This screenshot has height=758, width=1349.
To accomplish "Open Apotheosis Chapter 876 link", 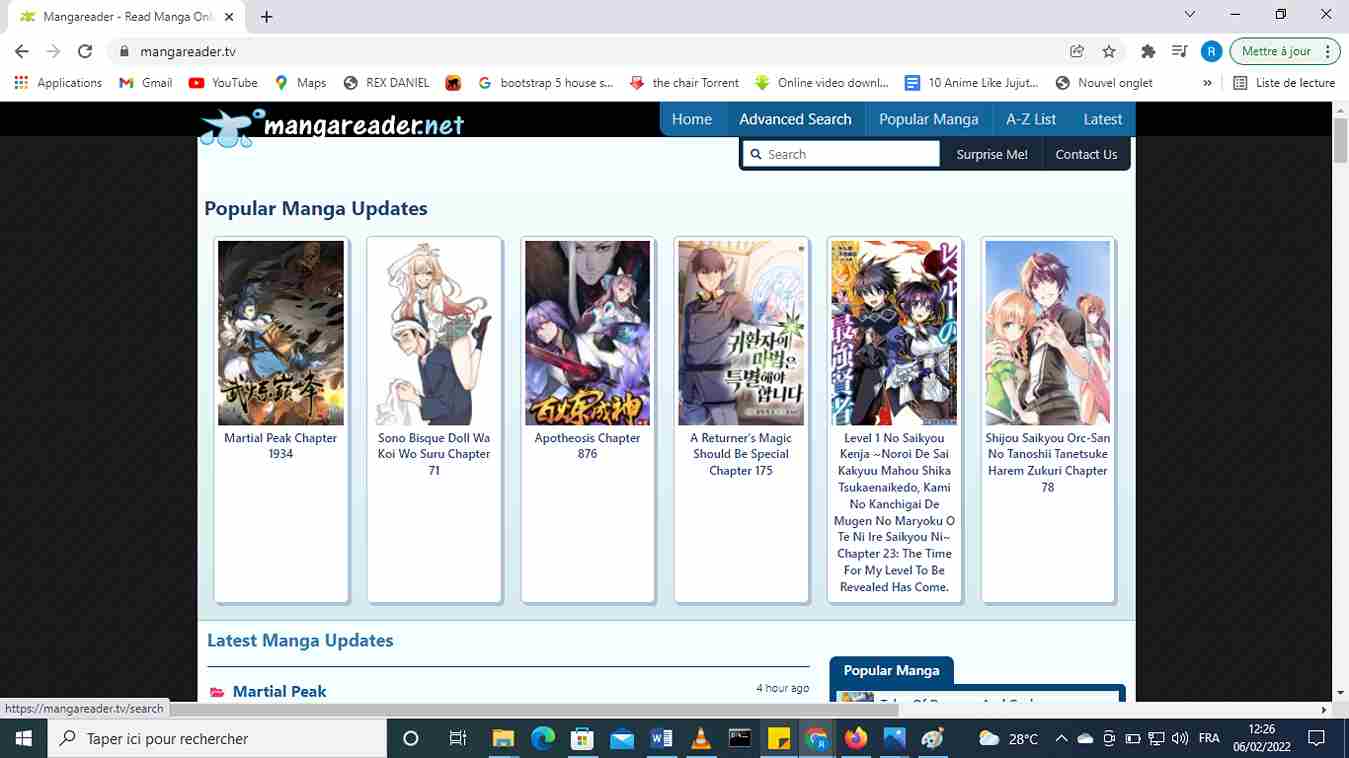I will click(x=587, y=446).
